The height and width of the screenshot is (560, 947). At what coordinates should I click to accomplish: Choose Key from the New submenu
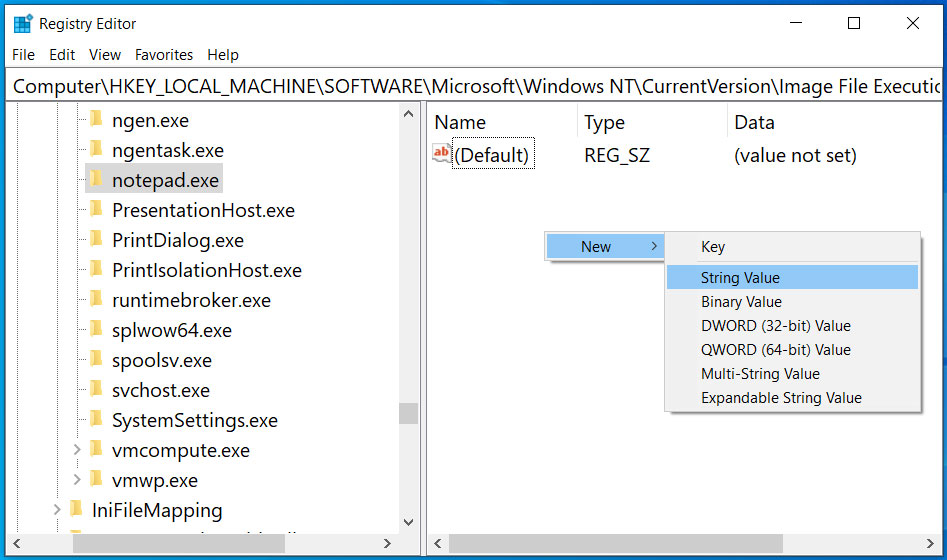[792, 247]
